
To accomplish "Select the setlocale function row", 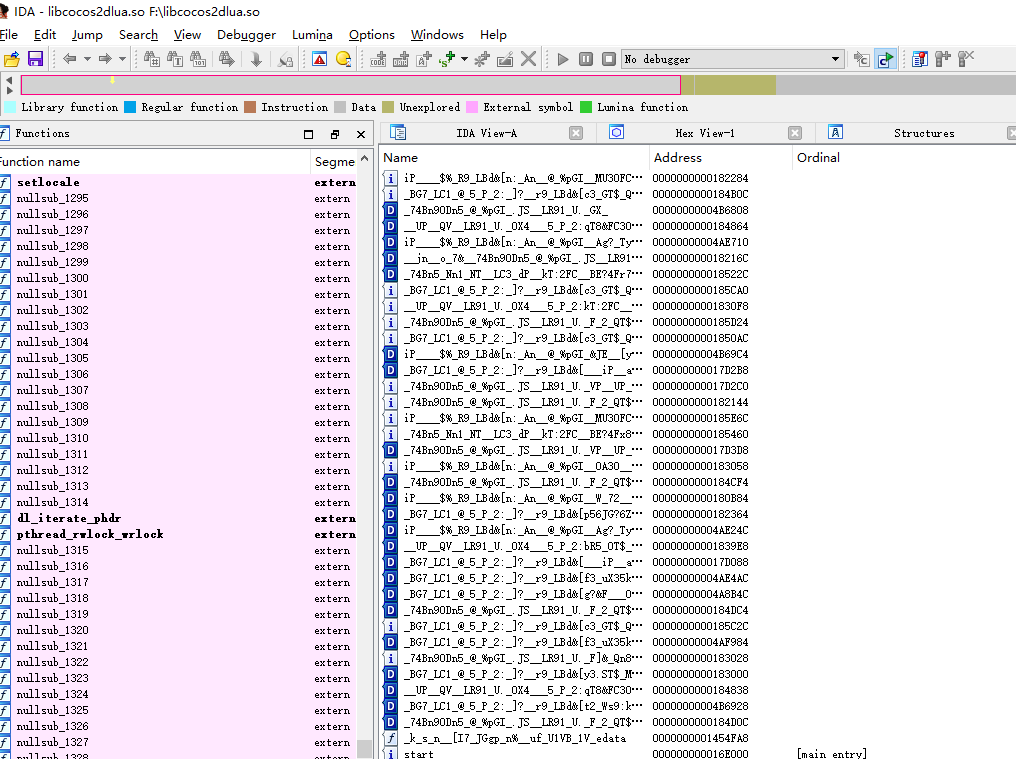I will click(x=178, y=182).
